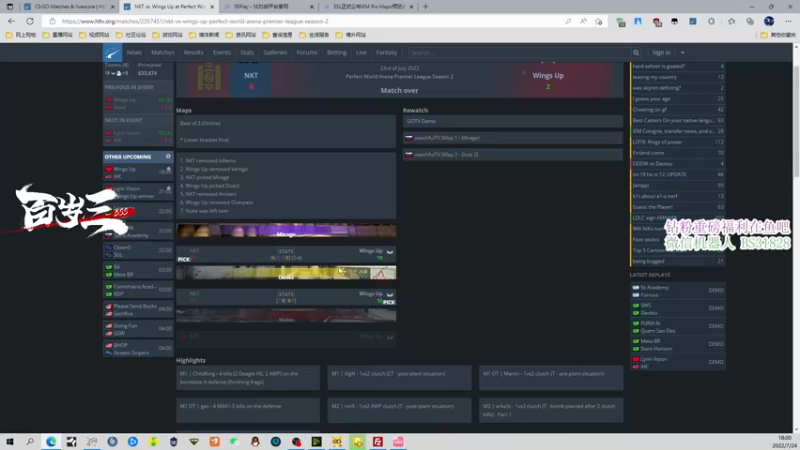Open the browser profile avatar
800x450 pixels.
click(769, 21)
